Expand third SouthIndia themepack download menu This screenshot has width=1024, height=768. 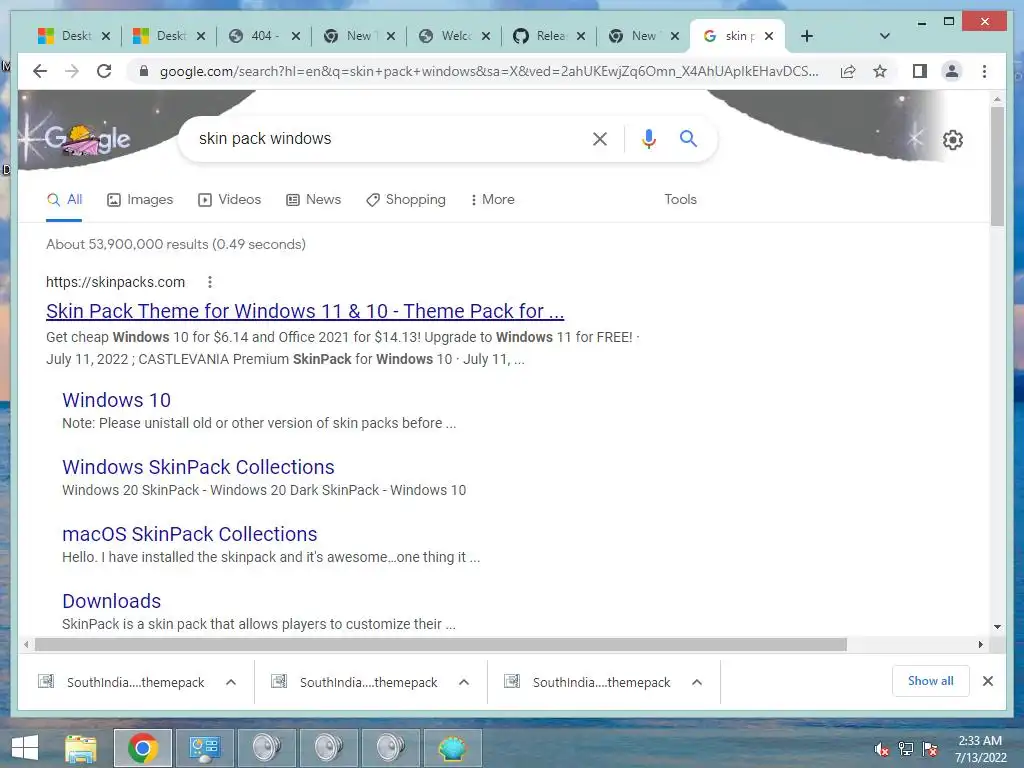click(x=697, y=682)
